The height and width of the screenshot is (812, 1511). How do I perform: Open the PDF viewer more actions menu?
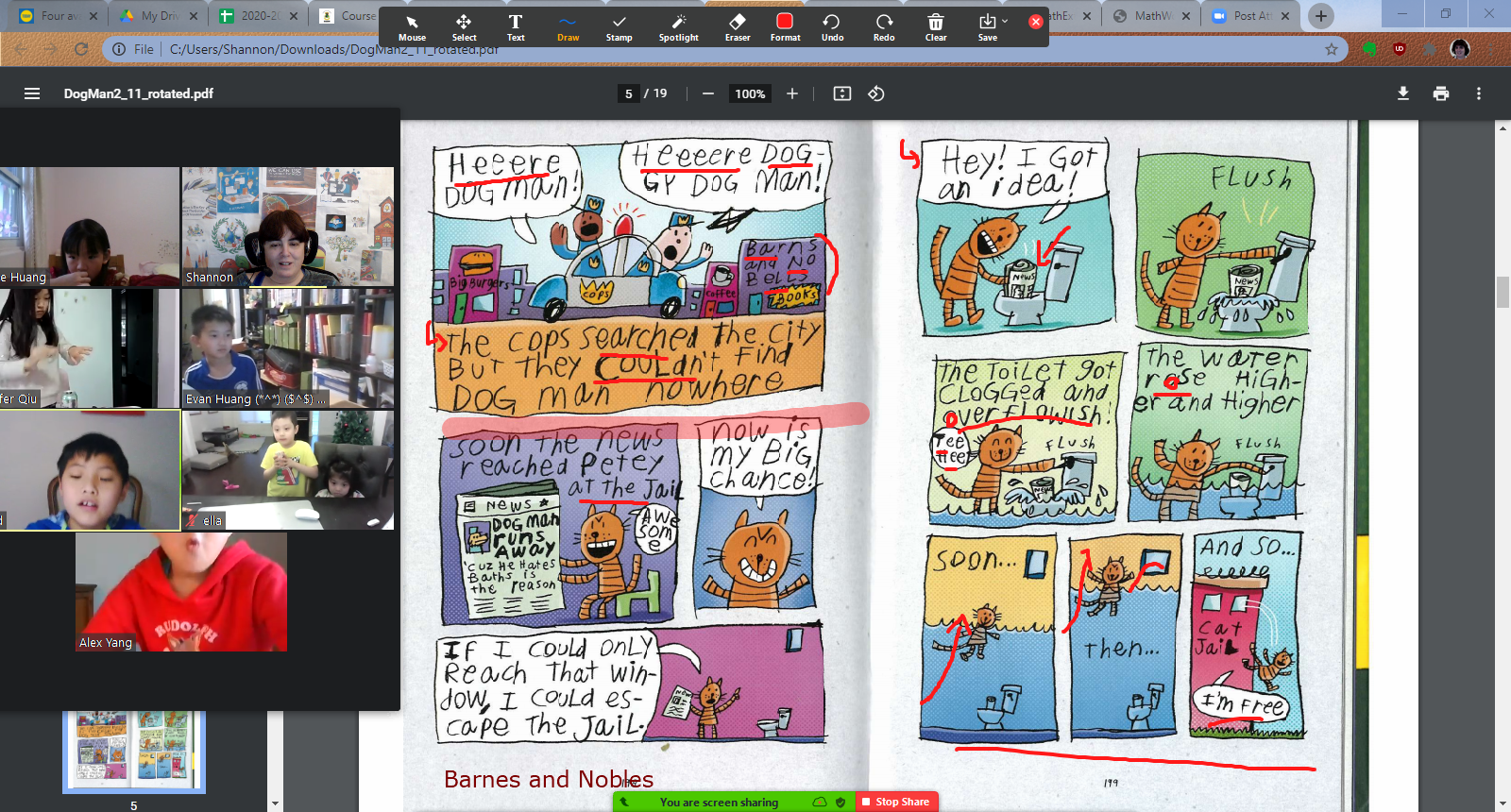(1479, 93)
